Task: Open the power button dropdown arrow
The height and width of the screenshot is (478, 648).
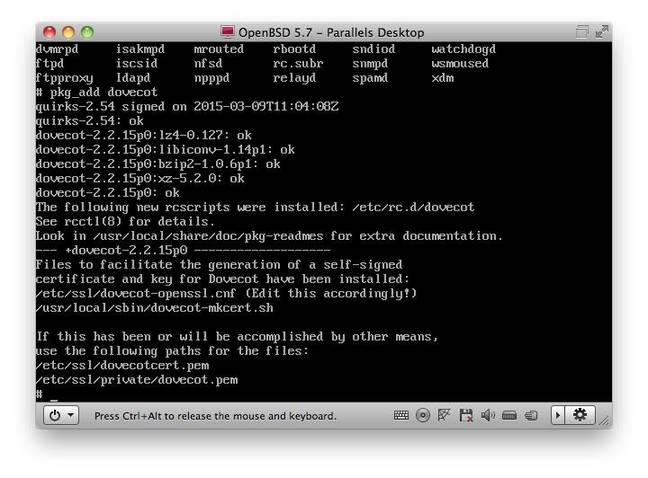Action: [71, 414]
